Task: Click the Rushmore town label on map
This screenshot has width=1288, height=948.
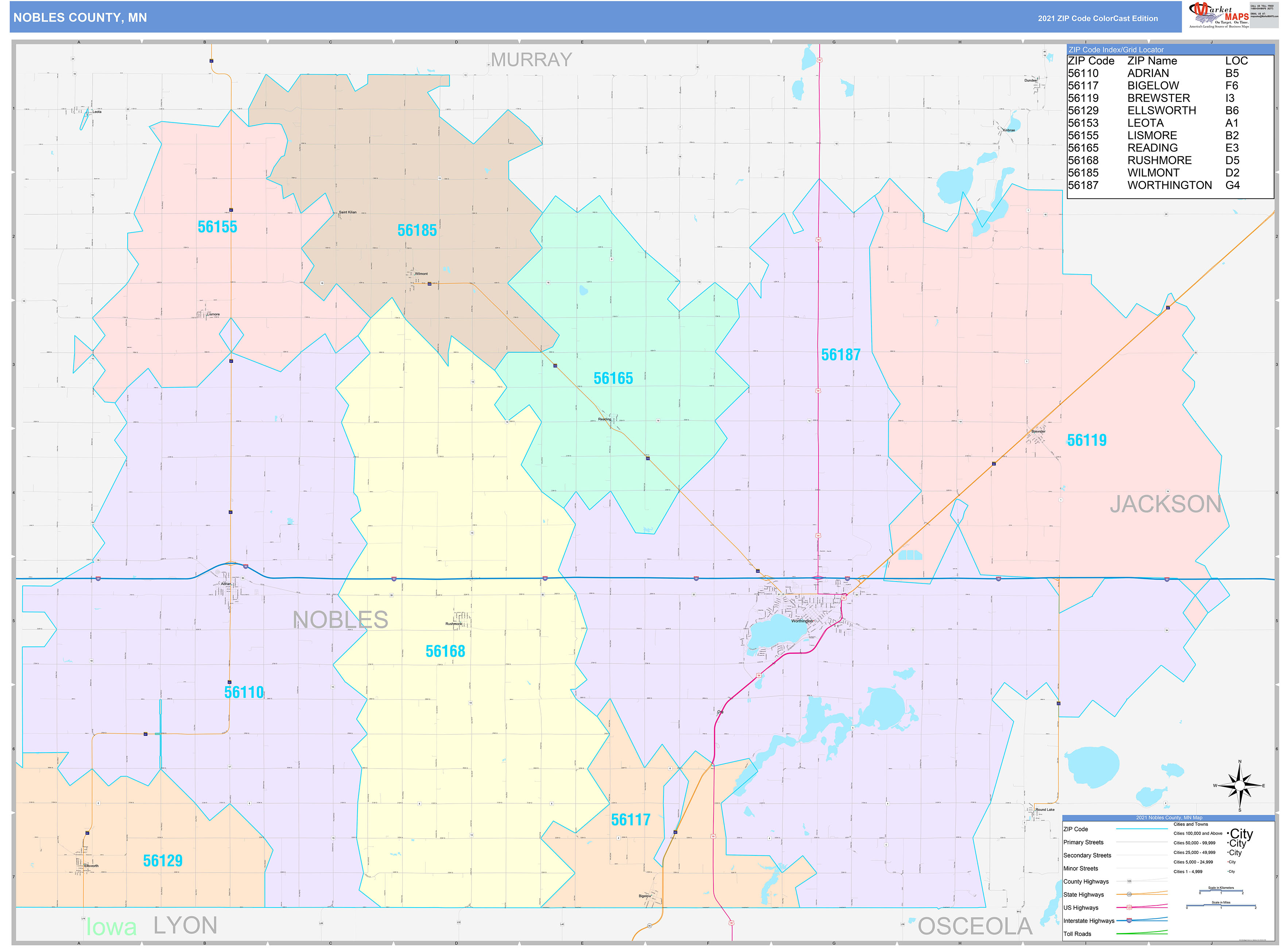Action: (x=453, y=624)
